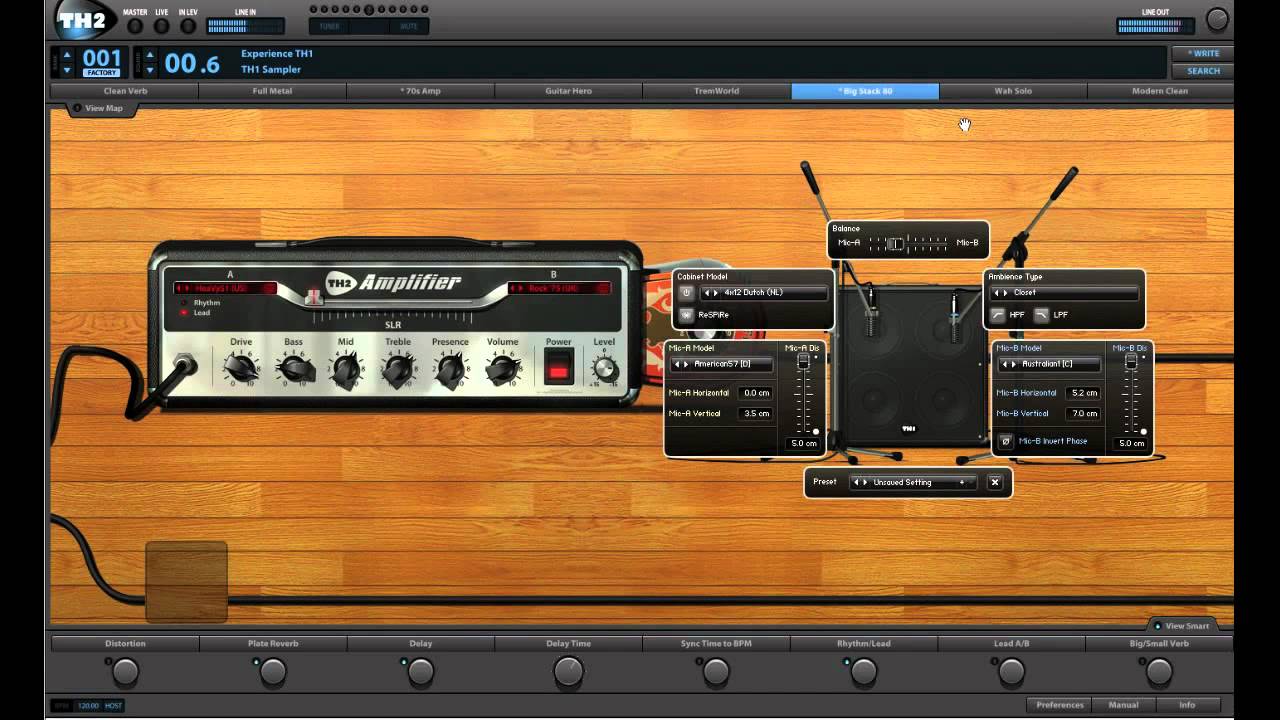The height and width of the screenshot is (720, 1280).
Task: Toggle Mic-B Invert Phase button
Action: pos(1005,441)
